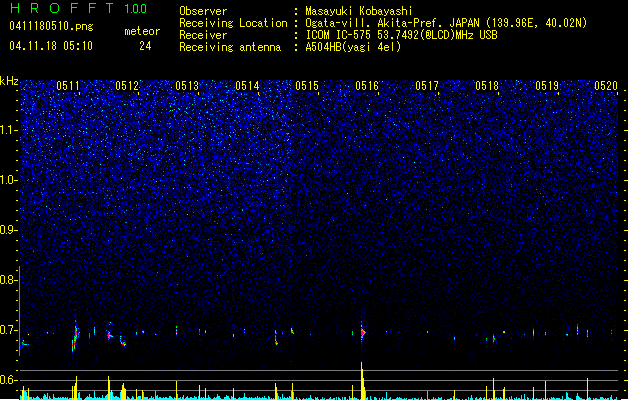Screen dimensions: 629x400
Task: Select observer name Masayuki Kobayashi
Action: (x=359, y=11)
